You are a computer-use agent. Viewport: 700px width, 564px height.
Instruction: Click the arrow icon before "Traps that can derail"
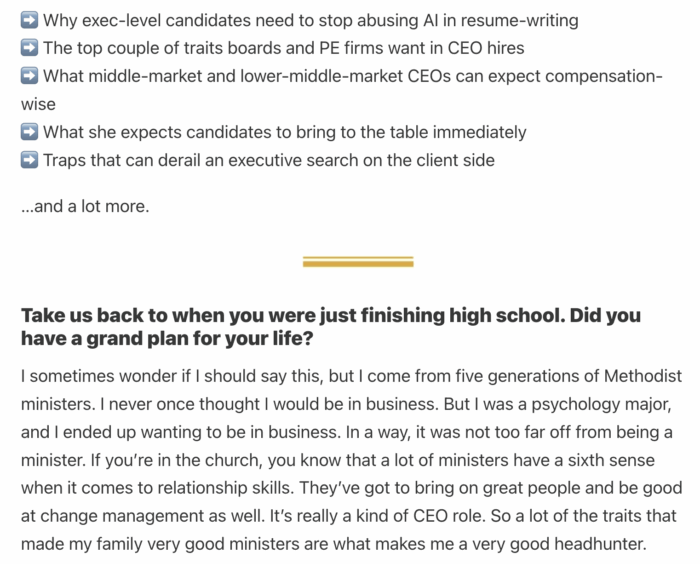(x=29, y=160)
